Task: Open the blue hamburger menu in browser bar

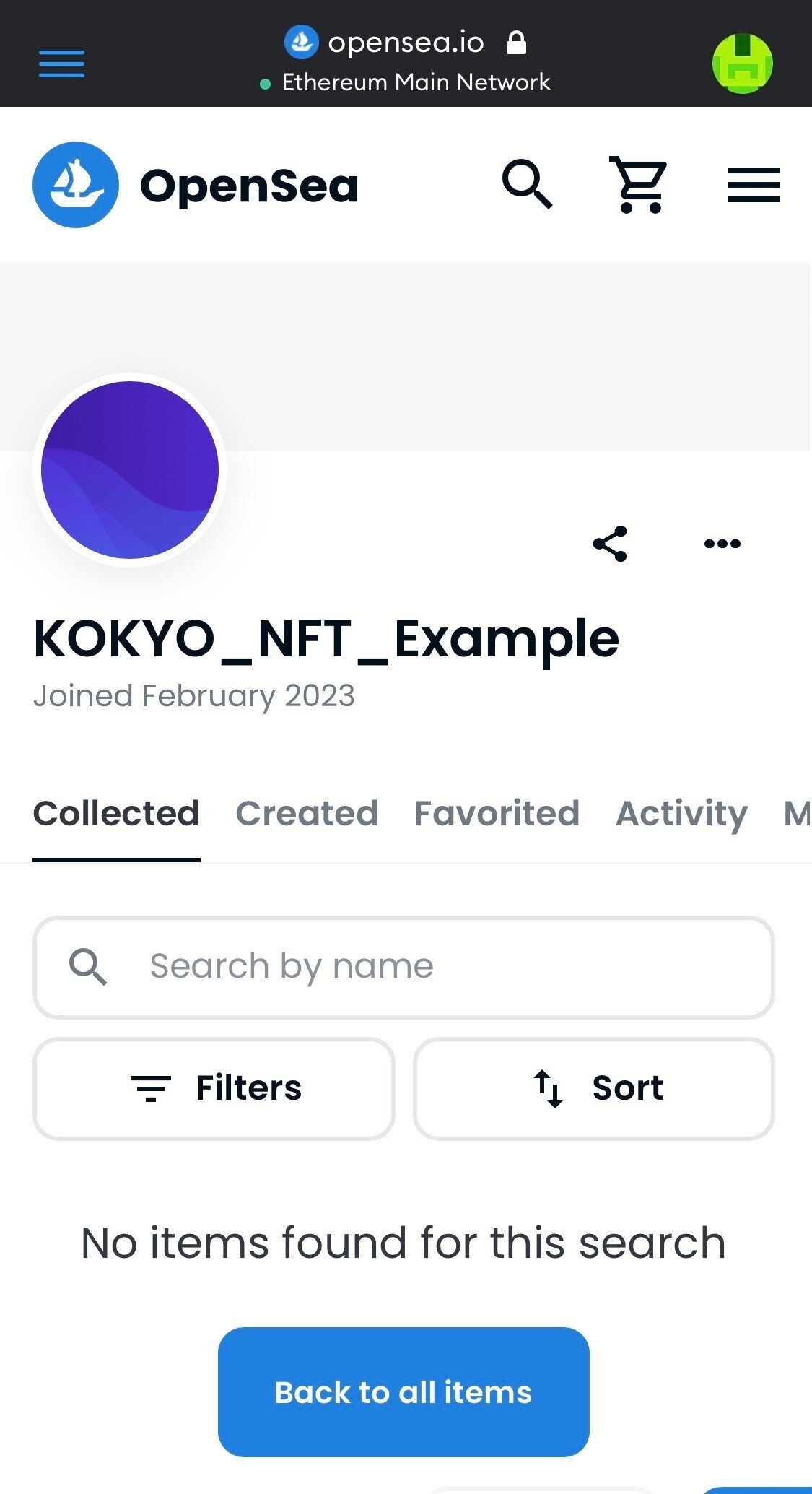Action: (x=61, y=64)
